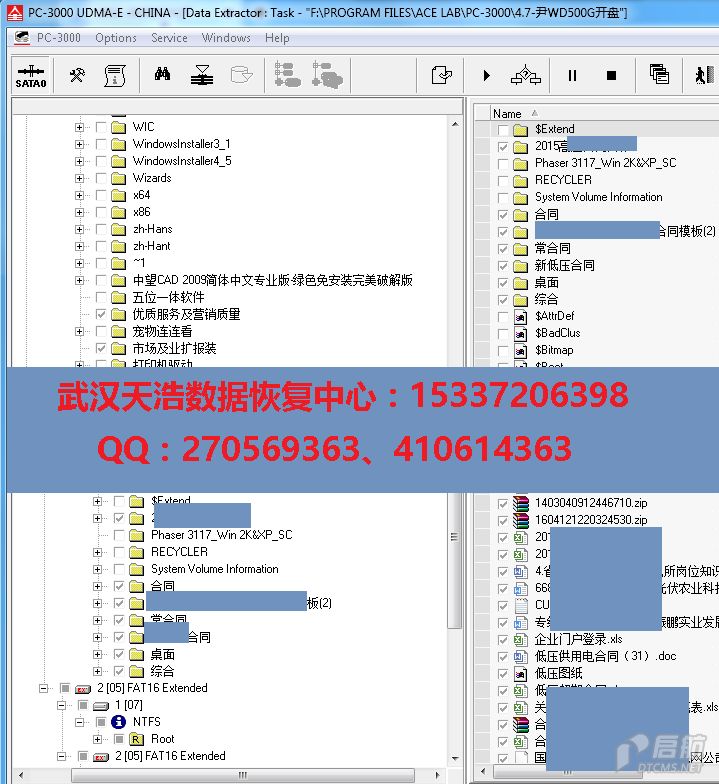Viewport: 719px width, 784px height.
Task: Expand the x64 folder node
Action: (79, 195)
